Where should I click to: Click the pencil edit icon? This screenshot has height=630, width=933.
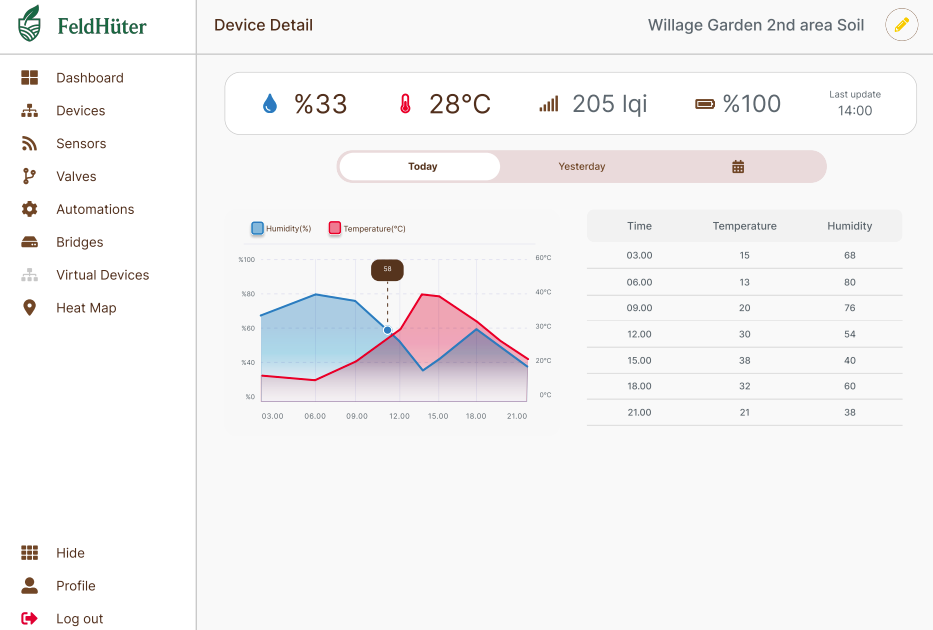click(x=901, y=25)
